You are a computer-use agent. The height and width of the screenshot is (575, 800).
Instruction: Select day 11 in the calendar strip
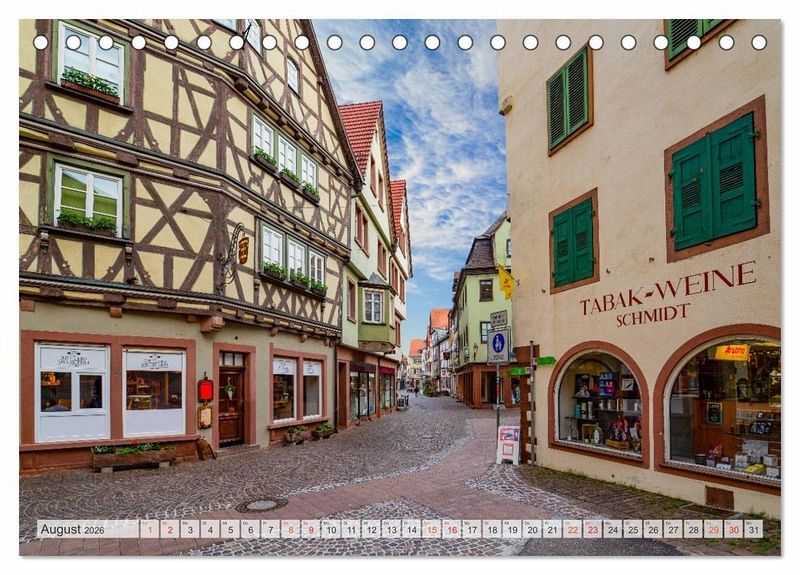(x=351, y=529)
